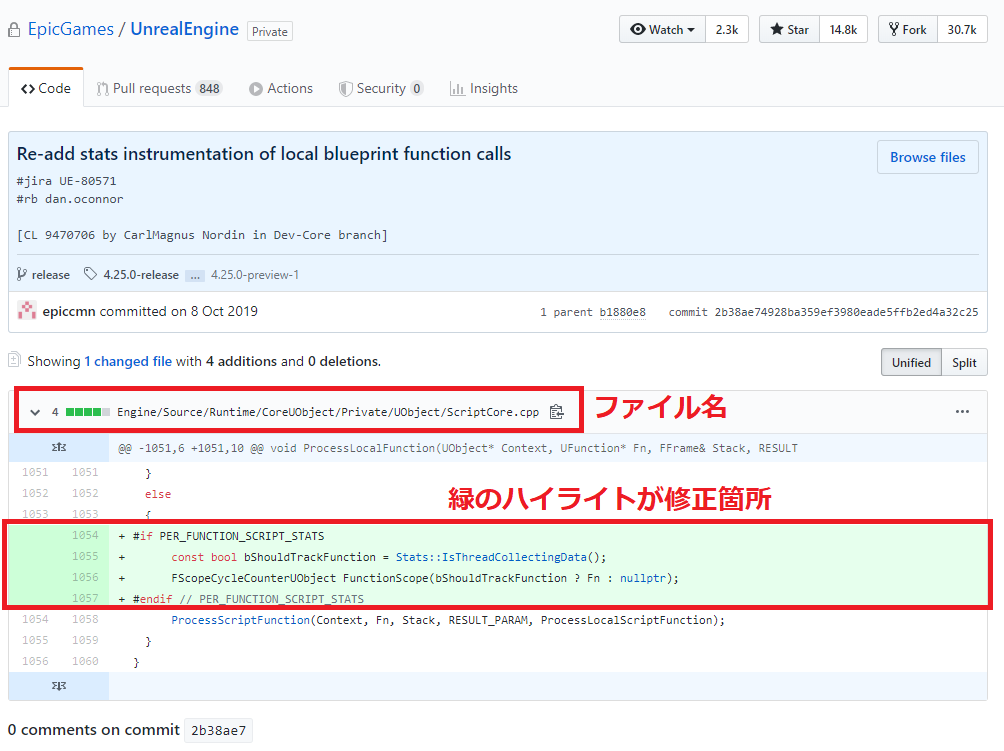Click the file diff icon beside Showing
Image resolution: width=1004 pixels, height=751 pixels.
(15, 360)
